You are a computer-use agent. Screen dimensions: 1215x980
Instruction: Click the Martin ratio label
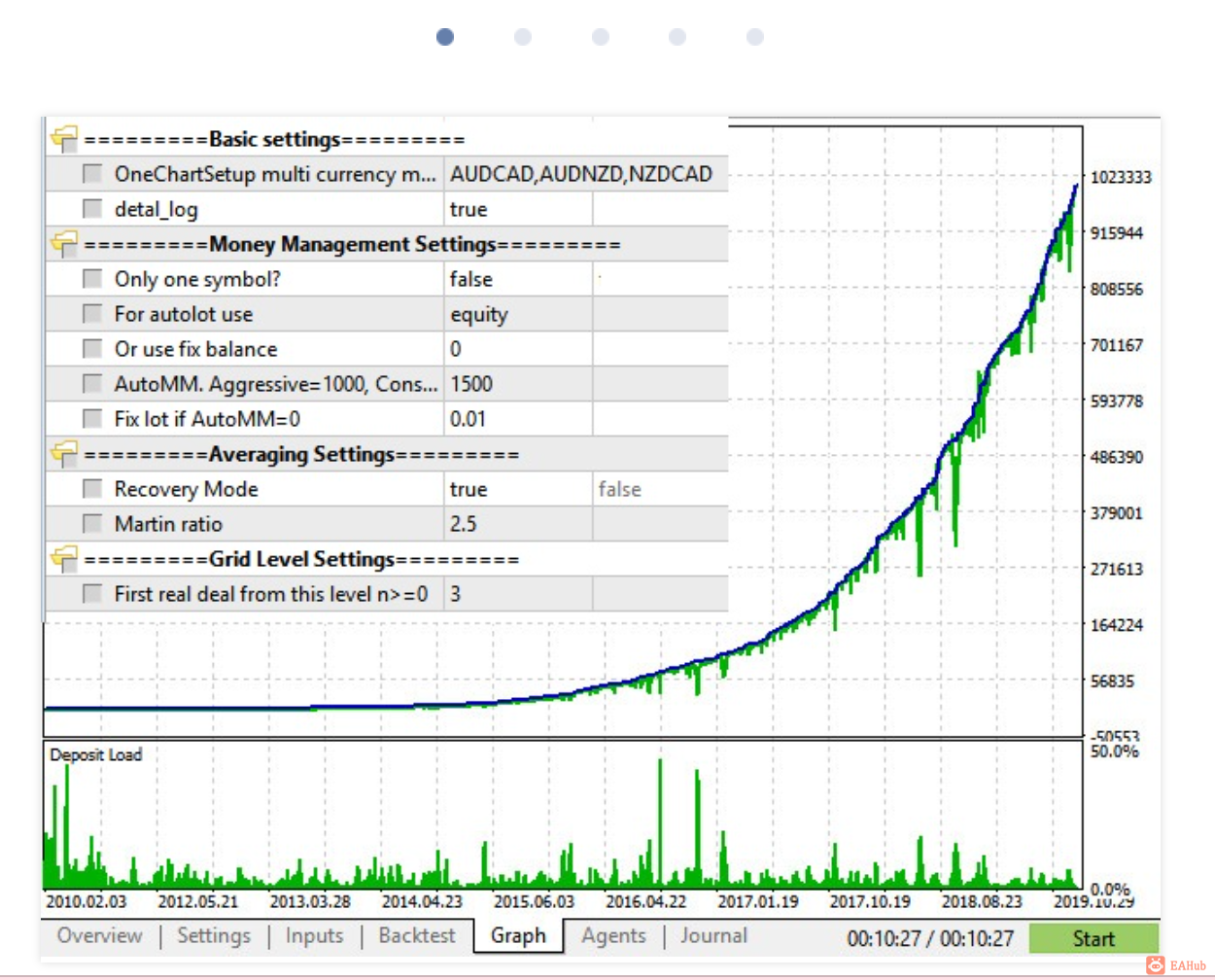click(x=168, y=524)
